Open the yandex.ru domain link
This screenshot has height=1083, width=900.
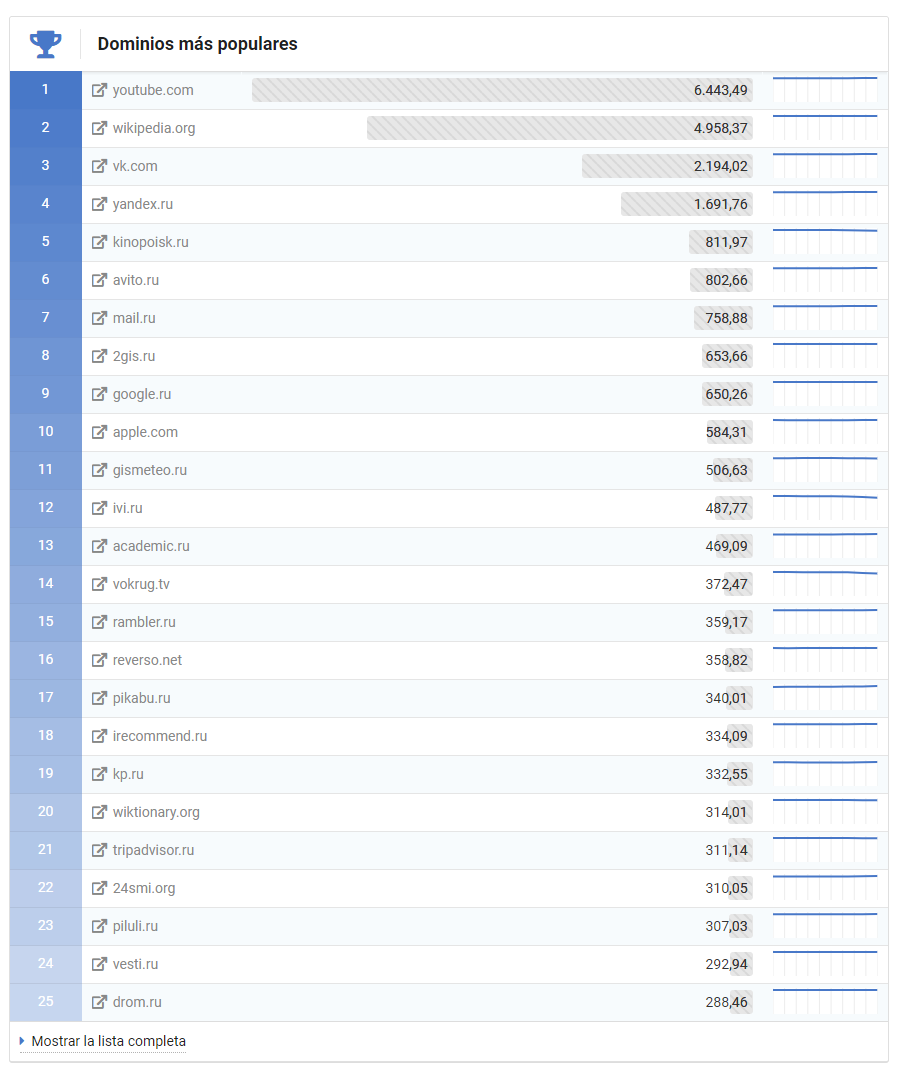142,204
